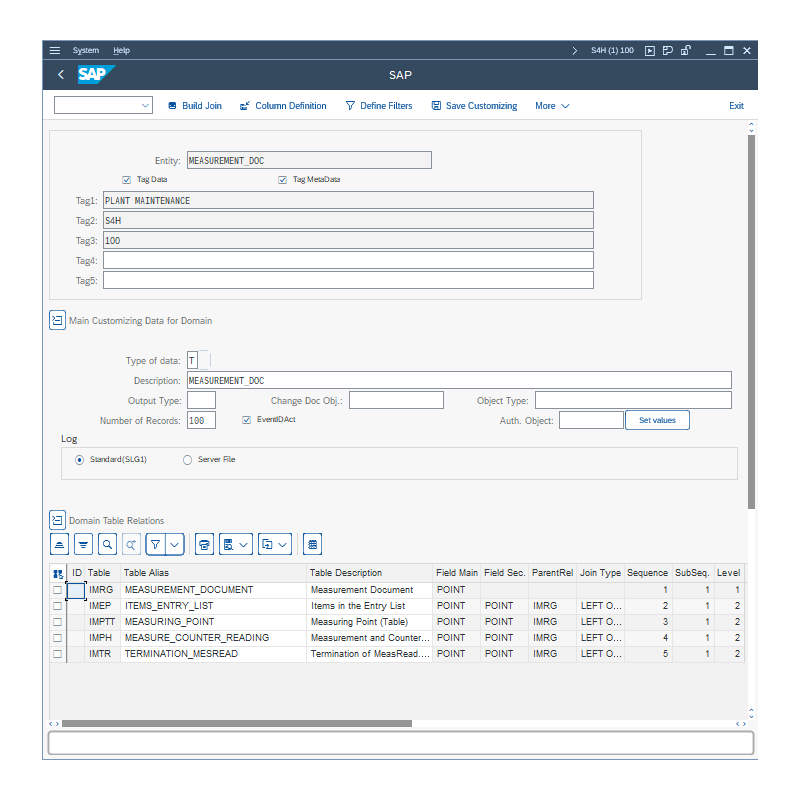Click the horizontal scrollbar below the table
The height and width of the screenshot is (800, 800).
click(x=237, y=723)
